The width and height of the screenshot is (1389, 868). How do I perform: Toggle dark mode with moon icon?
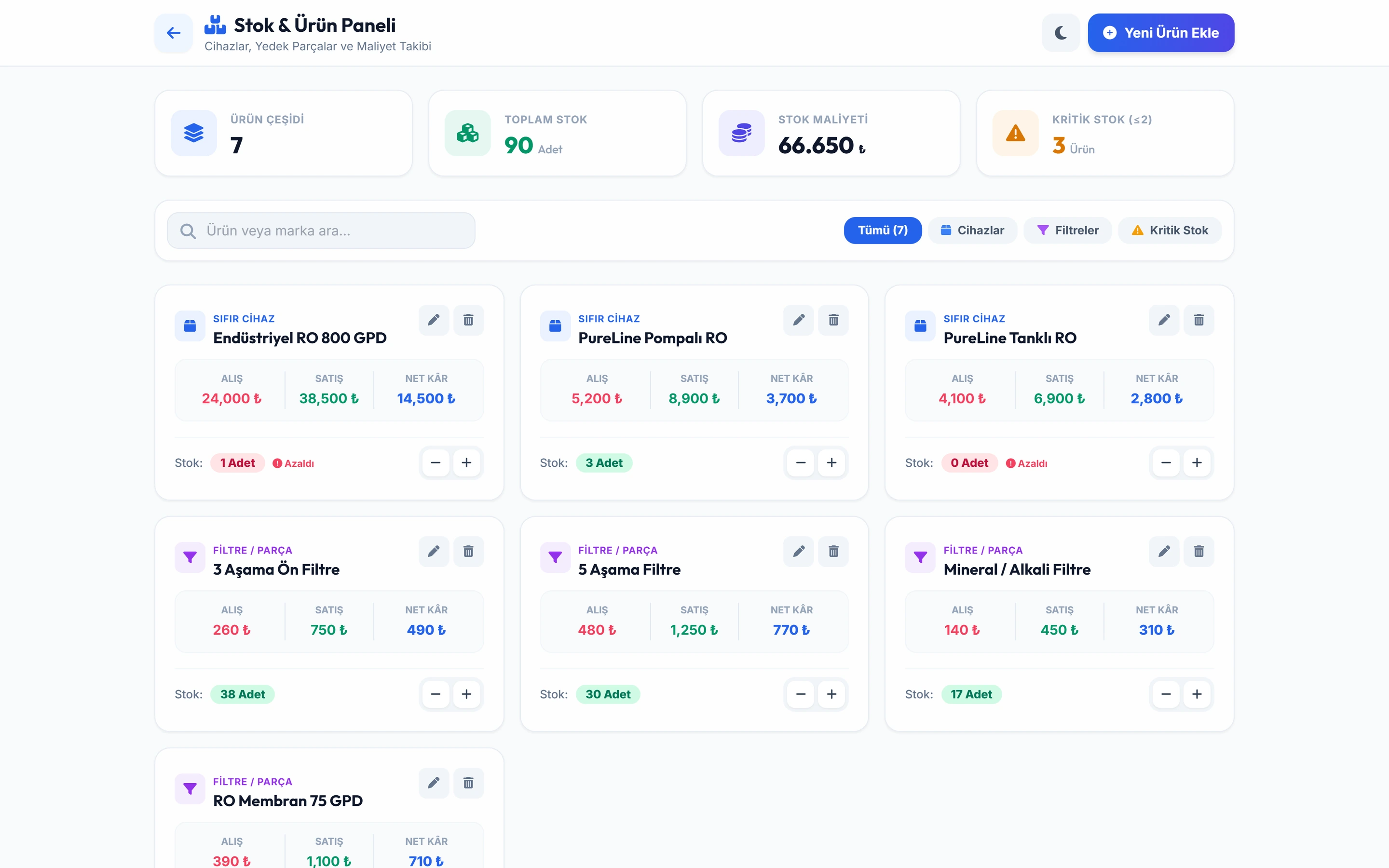[1061, 33]
